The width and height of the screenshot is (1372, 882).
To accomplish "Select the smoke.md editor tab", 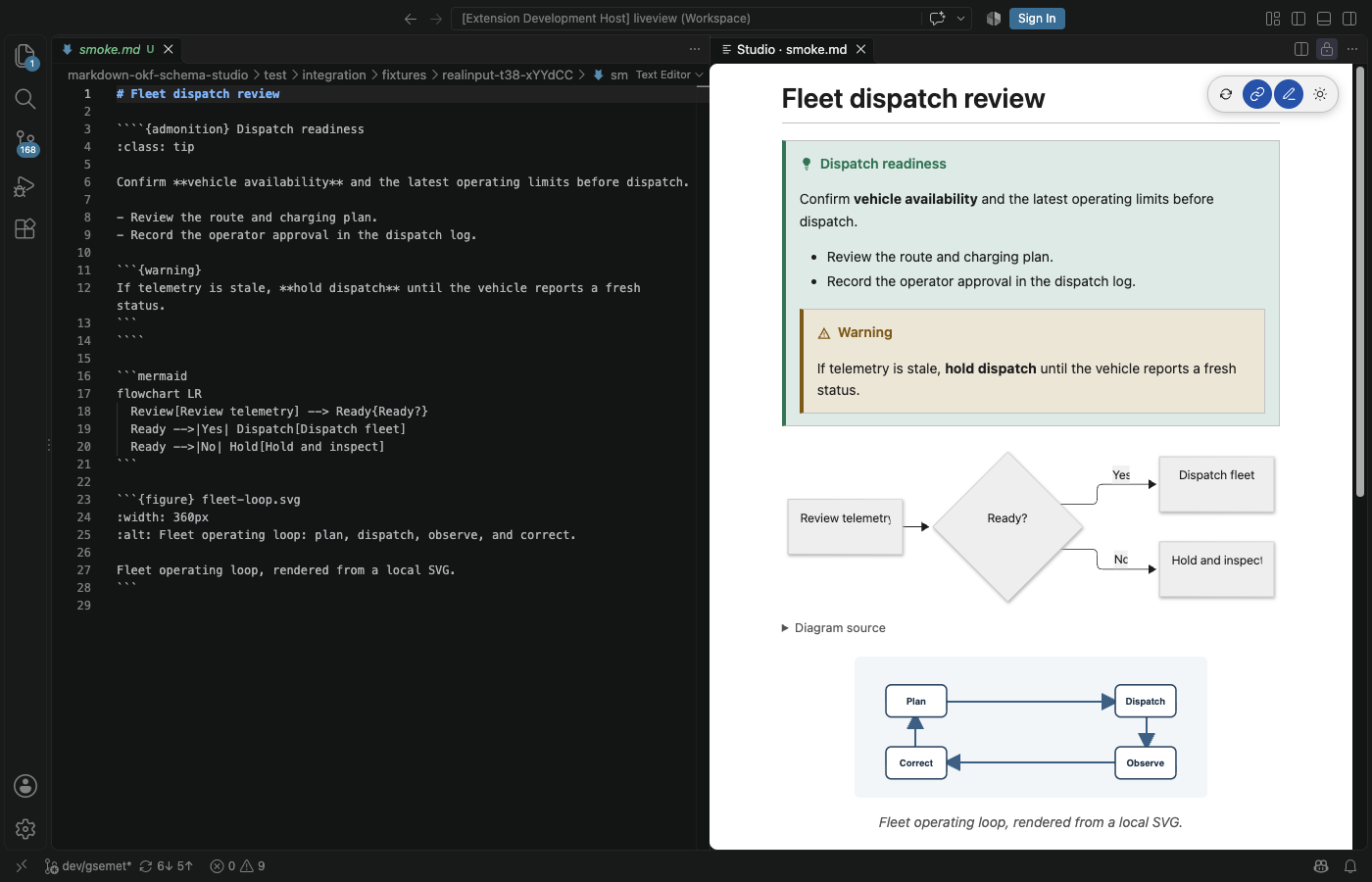I will [x=117, y=49].
